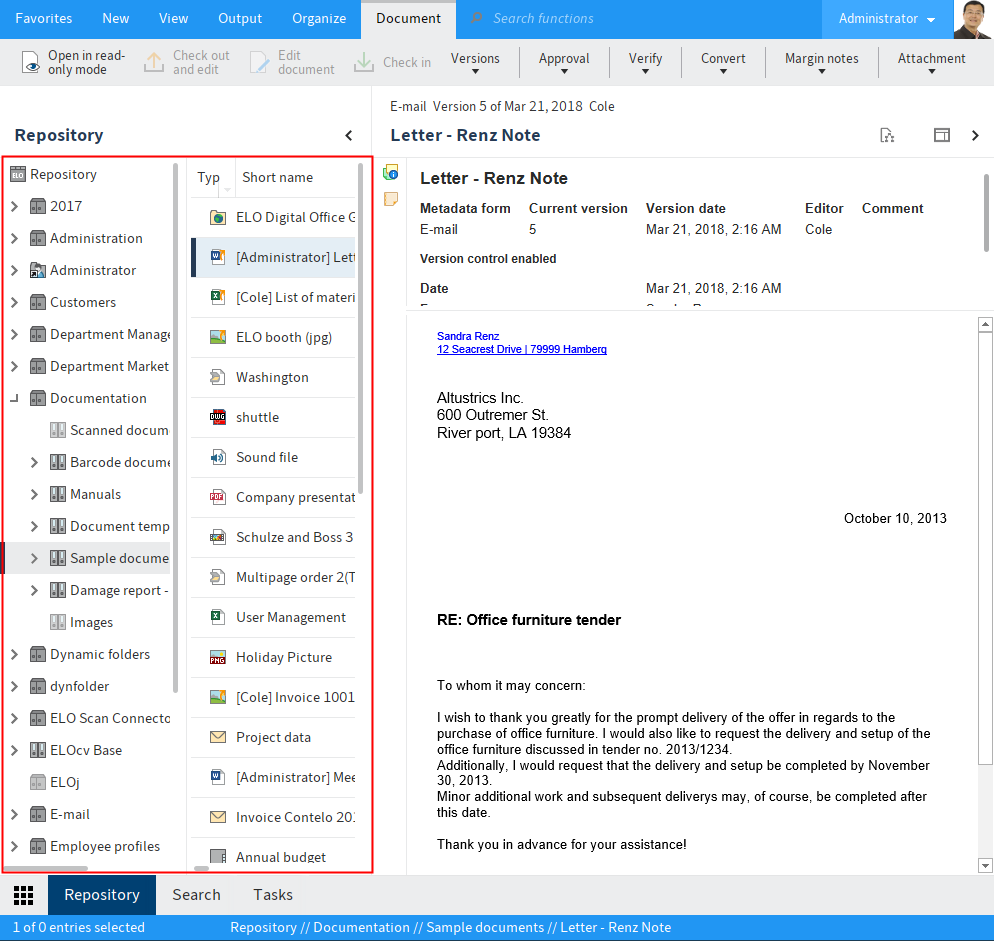Click the Open in read-only mode eye icon
The image size is (994, 941).
pyautogui.click(x=33, y=63)
